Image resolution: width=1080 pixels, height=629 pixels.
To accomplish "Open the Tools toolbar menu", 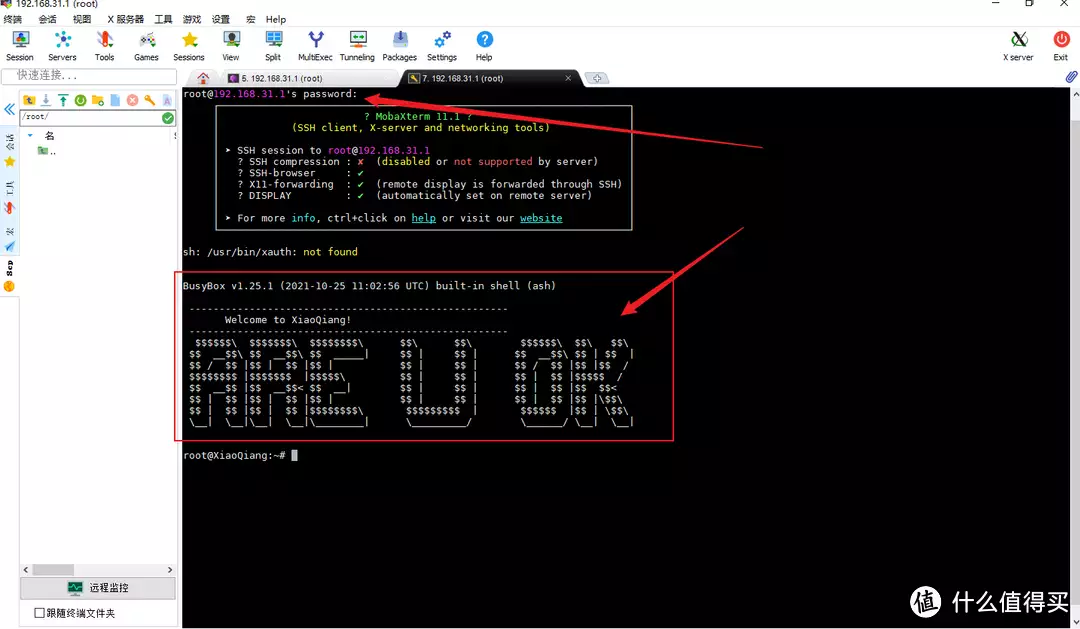I will click(105, 45).
